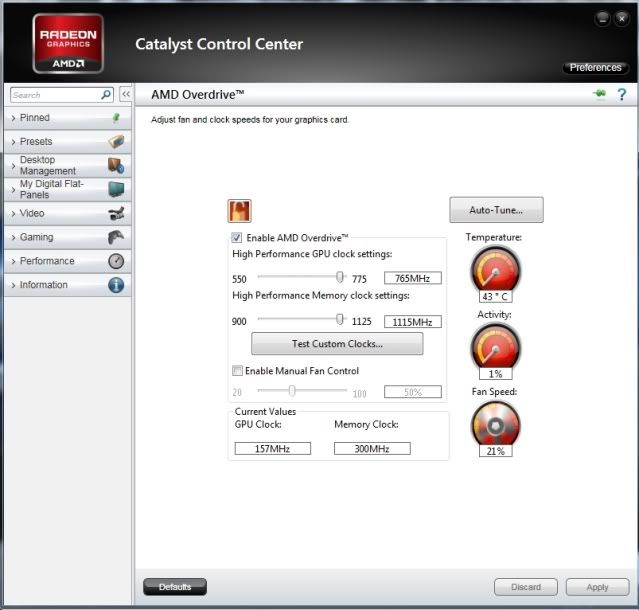The image size is (639, 610).
Task: Click the 50% fan speed value box
Action: [x=412, y=392]
